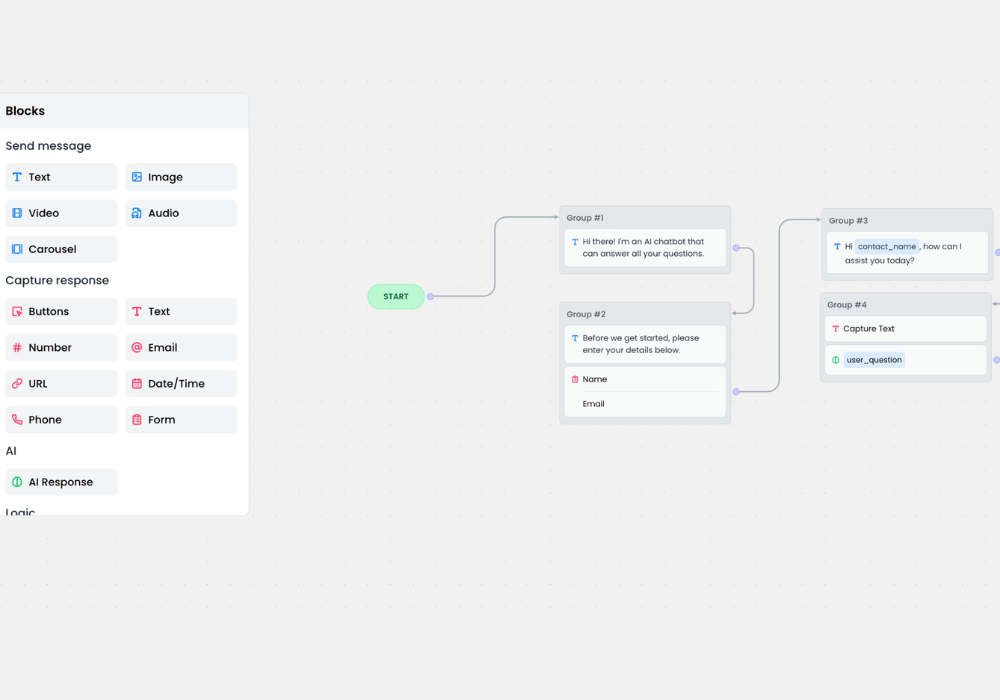Screen dimensions: 1000x700
Task: Select the AI Response block
Action: coord(60,481)
